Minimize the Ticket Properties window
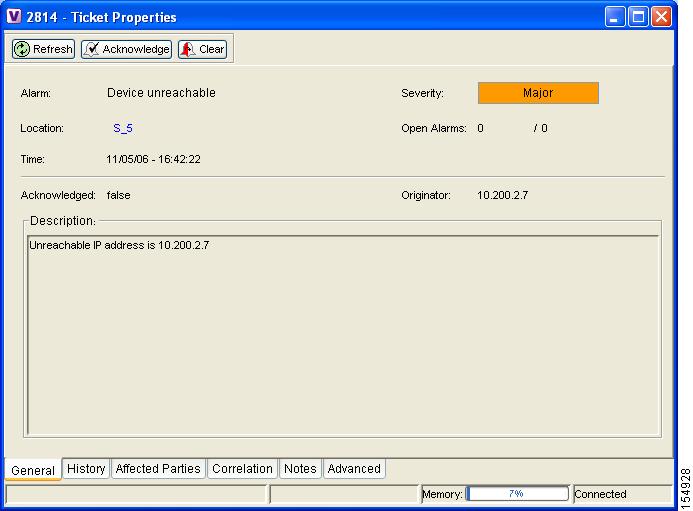693x511 pixels. [x=615, y=17]
